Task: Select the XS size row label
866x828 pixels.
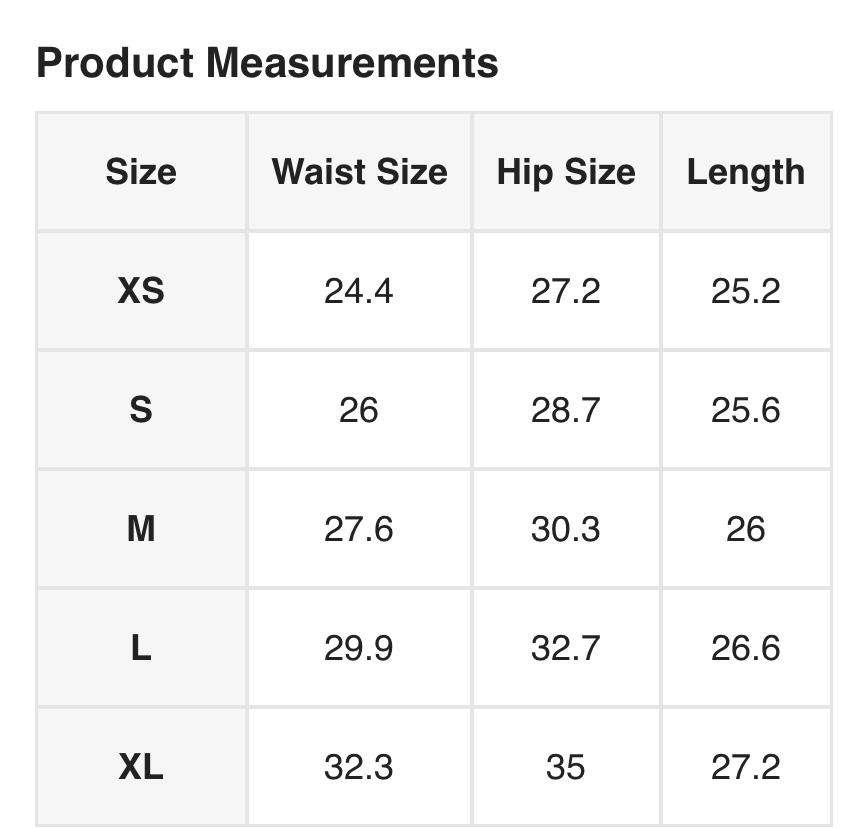Action: point(141,291)
